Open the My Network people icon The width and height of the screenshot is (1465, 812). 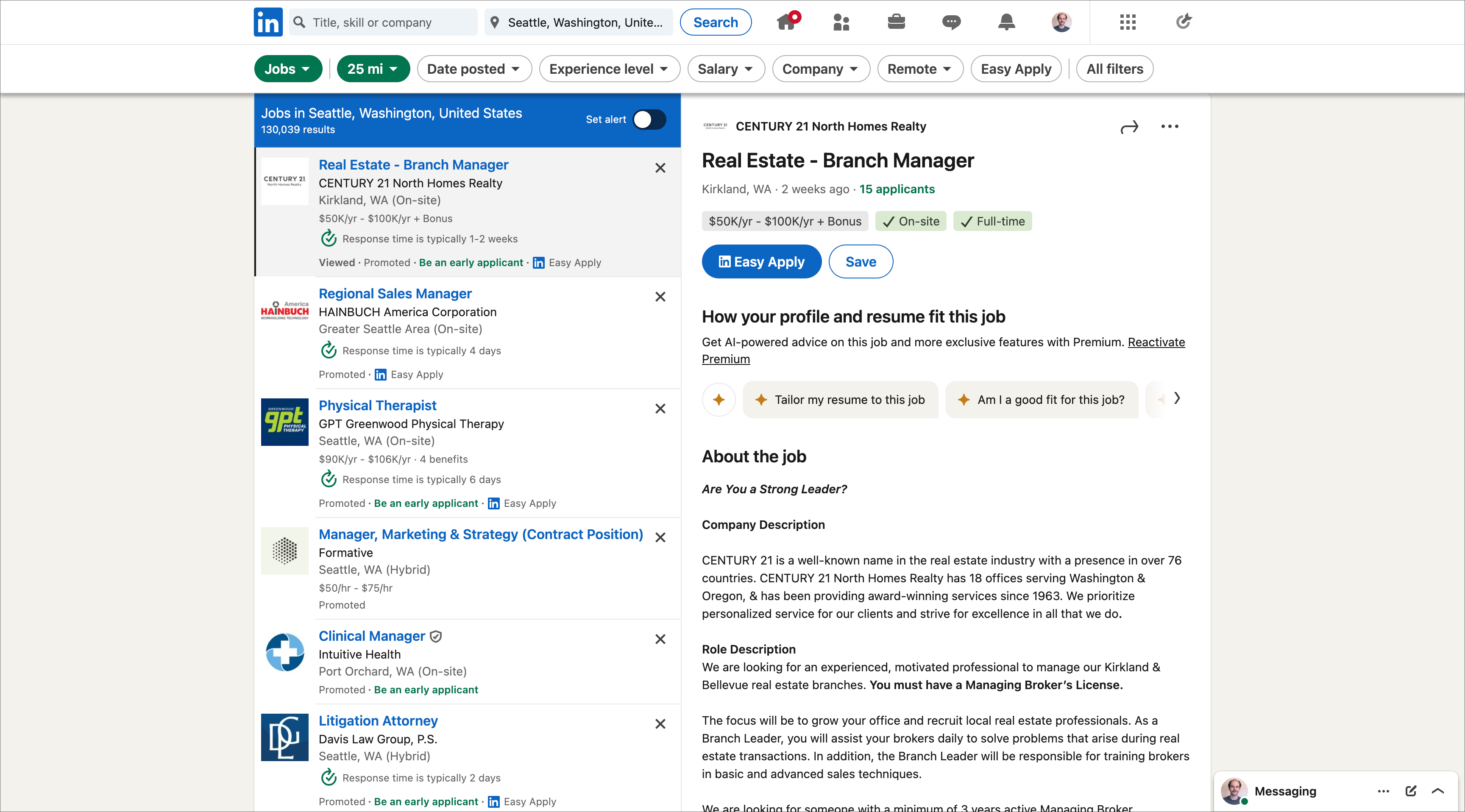tap(841, 22)
